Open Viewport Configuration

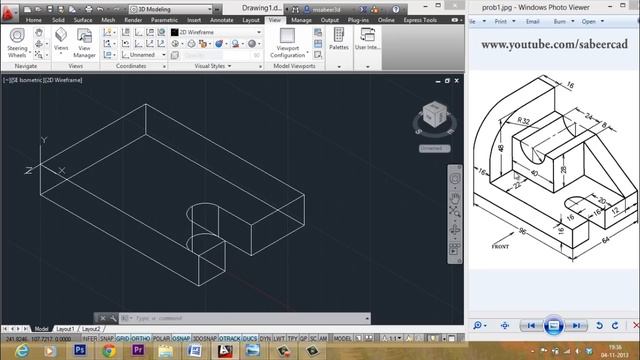[288, 43]
